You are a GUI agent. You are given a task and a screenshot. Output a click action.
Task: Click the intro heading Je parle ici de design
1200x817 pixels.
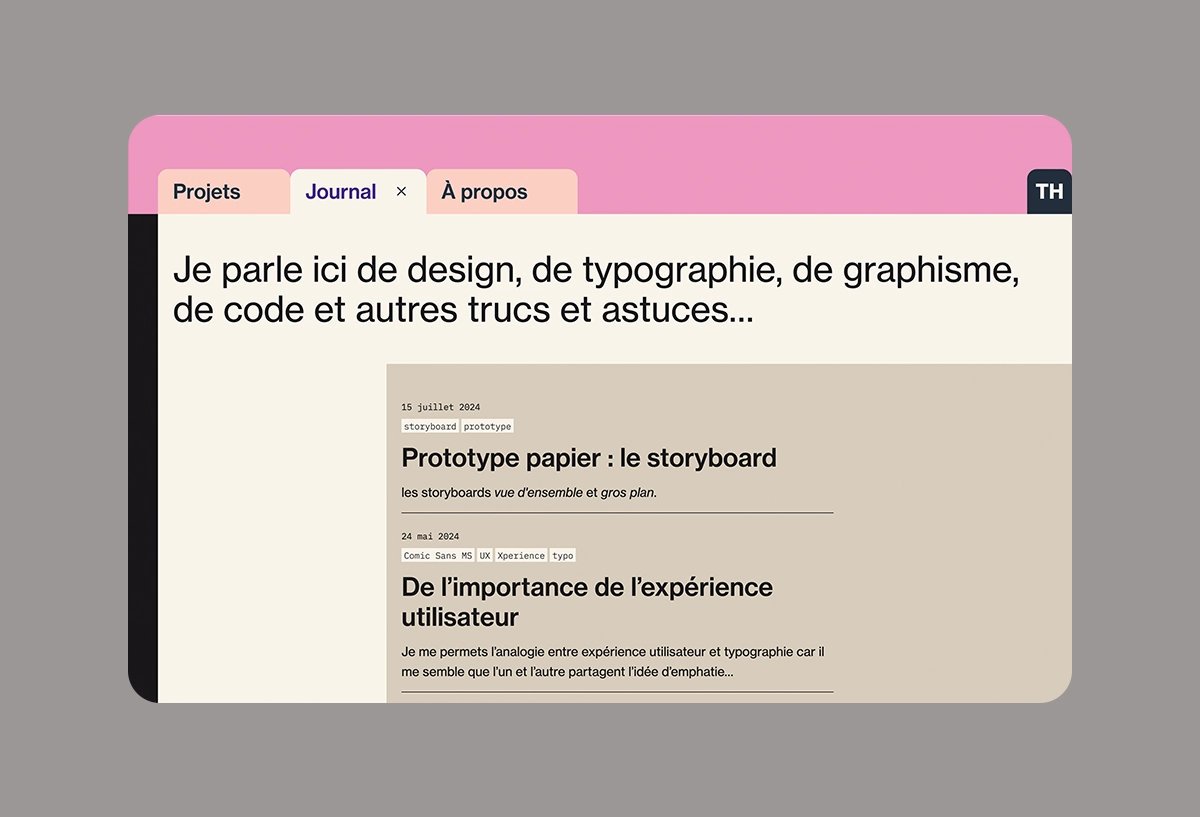[596, 290]
